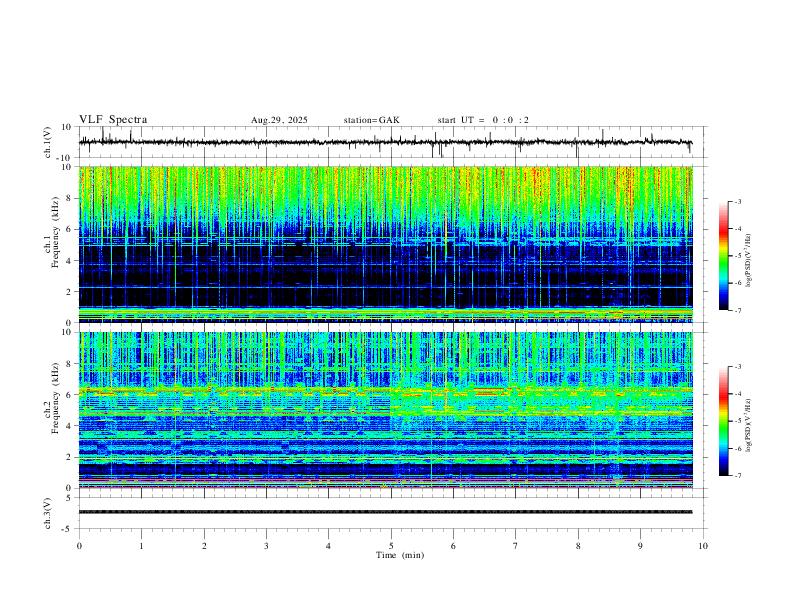The image size is (792, 612).
Task: Click time axis tick label "1"
Action: (x=141, y=546)
